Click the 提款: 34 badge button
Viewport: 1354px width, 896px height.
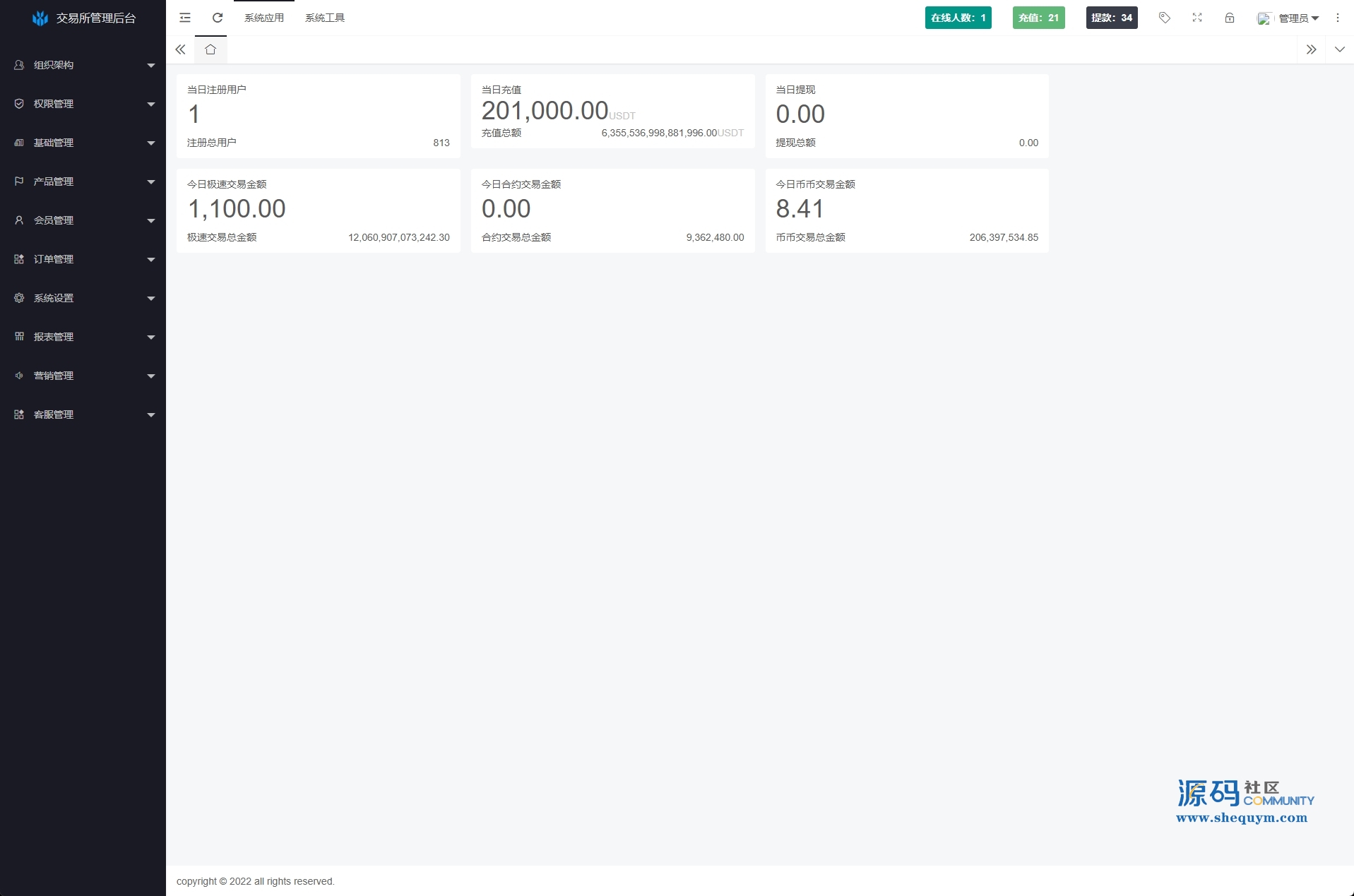point(1112,18)
